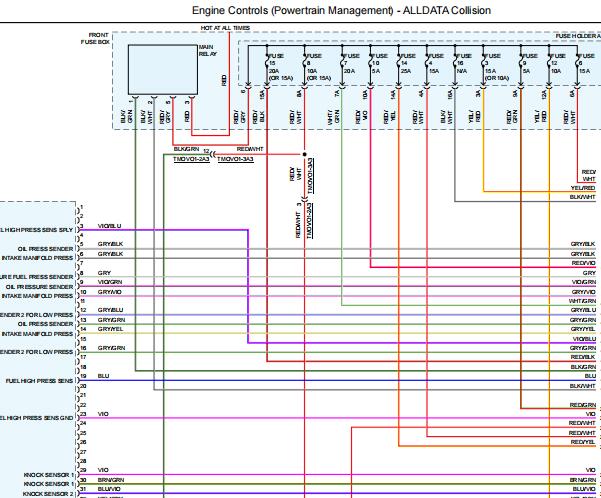
Task: Click the main relay box
Action: (x=163, y=69)
